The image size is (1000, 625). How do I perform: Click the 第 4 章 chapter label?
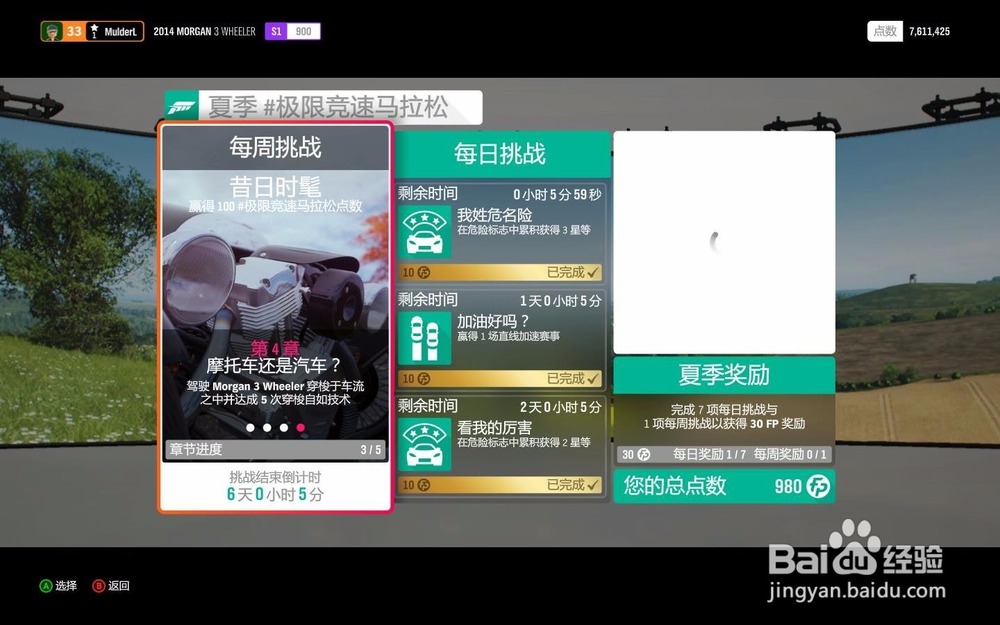[275, 348]
